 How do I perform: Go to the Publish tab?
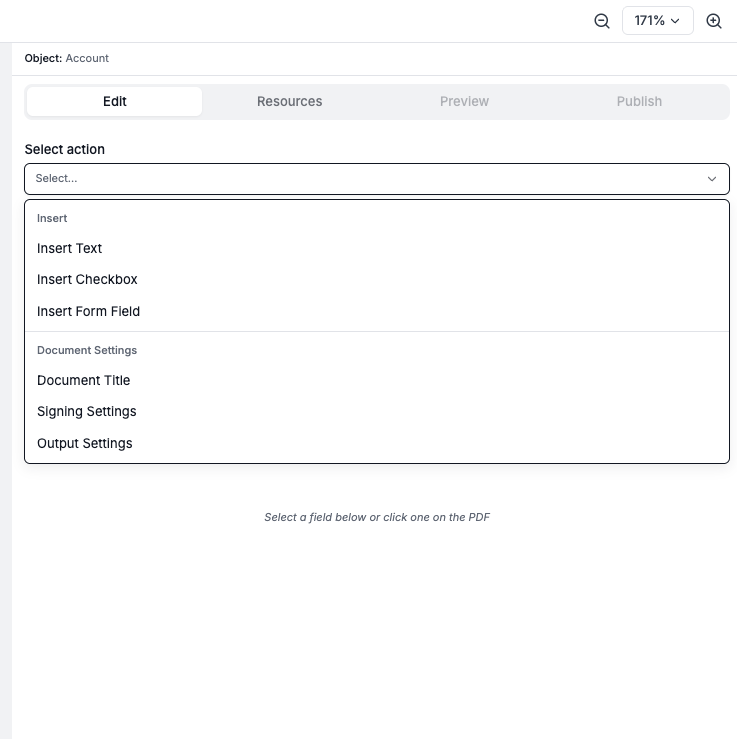(639, 101)
